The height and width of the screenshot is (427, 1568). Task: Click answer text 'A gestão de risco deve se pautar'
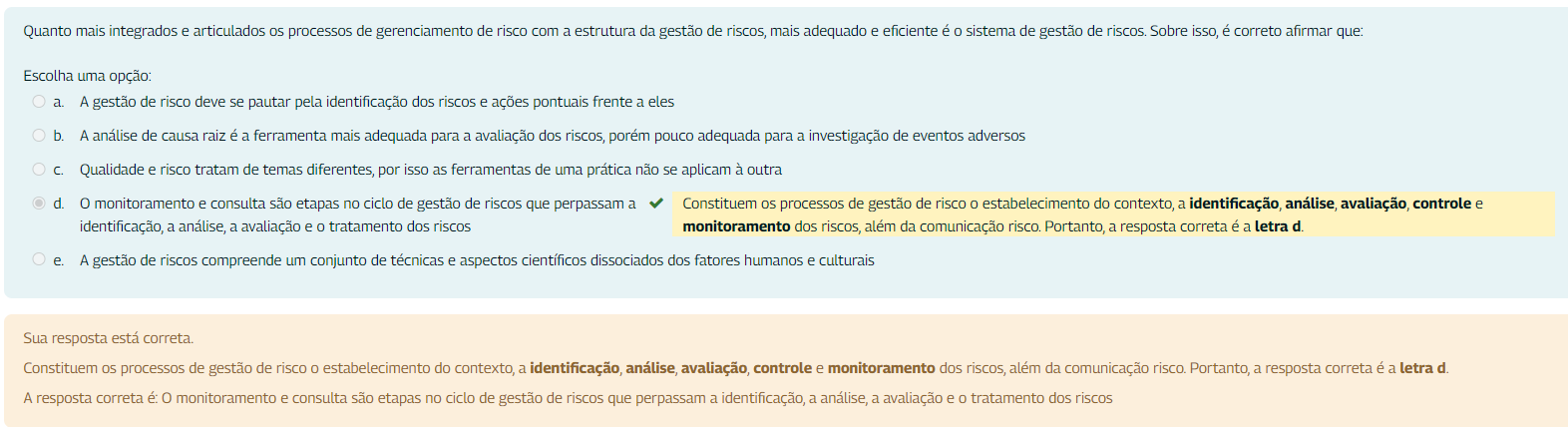click(x=377, y=102)
